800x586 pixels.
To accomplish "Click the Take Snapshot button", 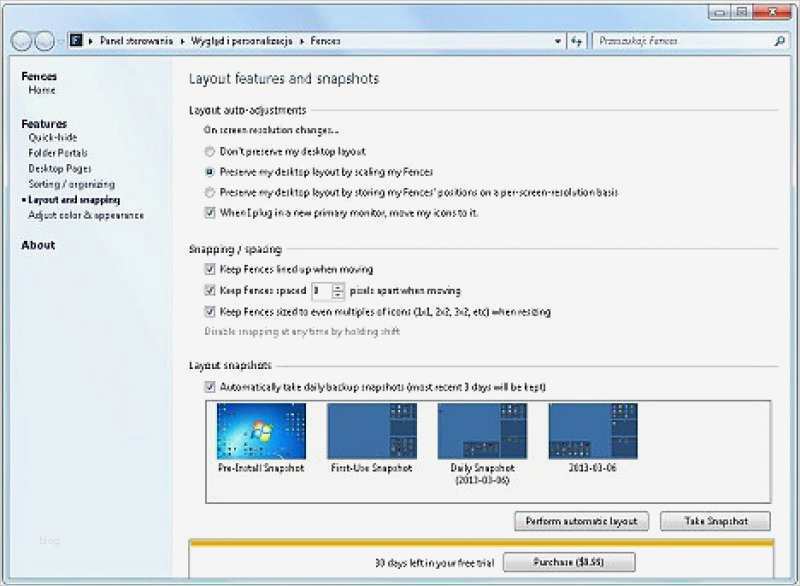I will [716, 521].
